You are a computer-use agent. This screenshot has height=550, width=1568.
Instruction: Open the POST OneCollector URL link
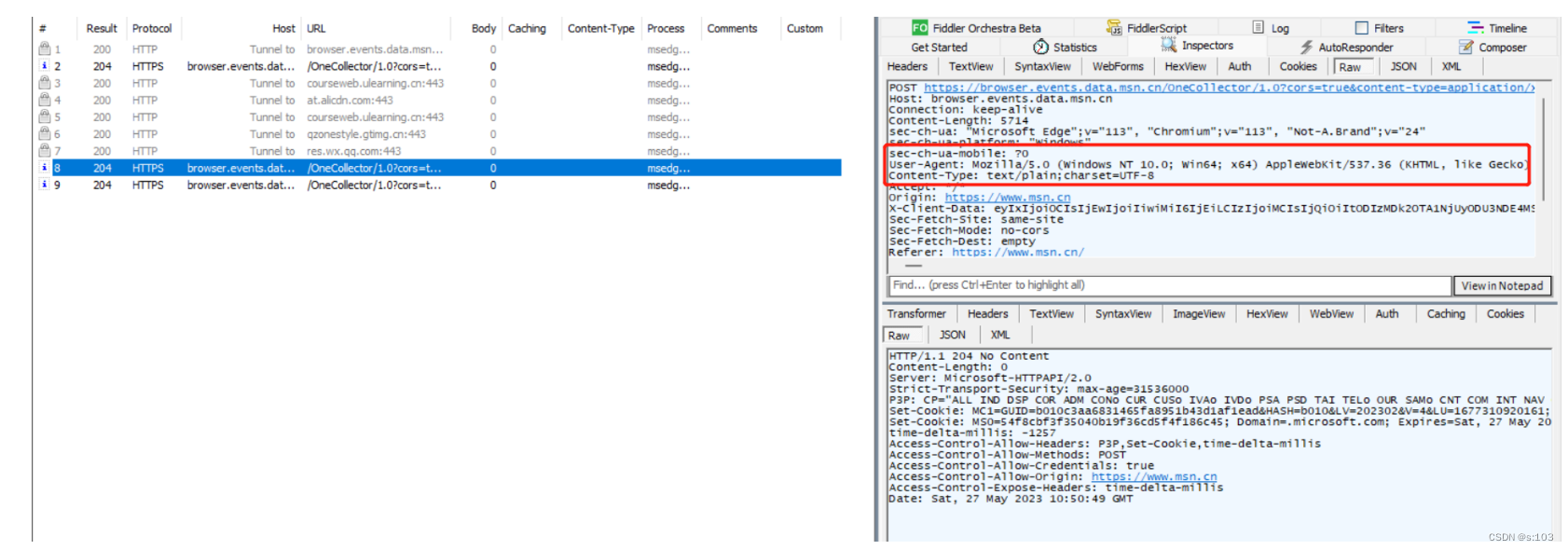pyautogui.click(x=1228, y=88)
